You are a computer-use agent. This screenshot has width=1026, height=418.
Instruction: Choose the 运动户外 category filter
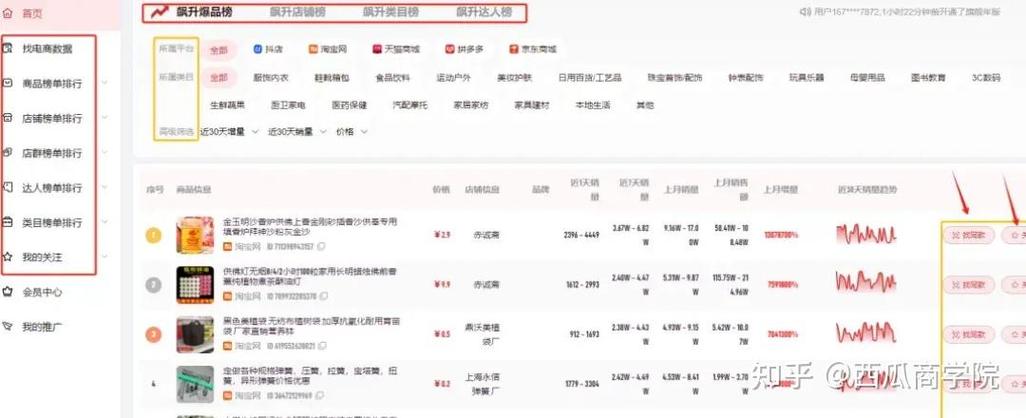pos(453,78)
